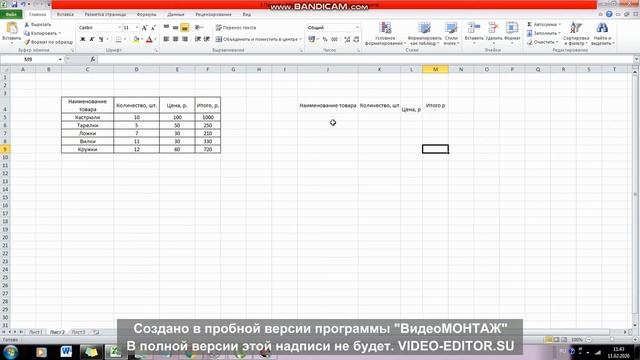This screenshot has height=360, width=640.
Task: Increase font size with large A icon
Action: pos(144,28)
